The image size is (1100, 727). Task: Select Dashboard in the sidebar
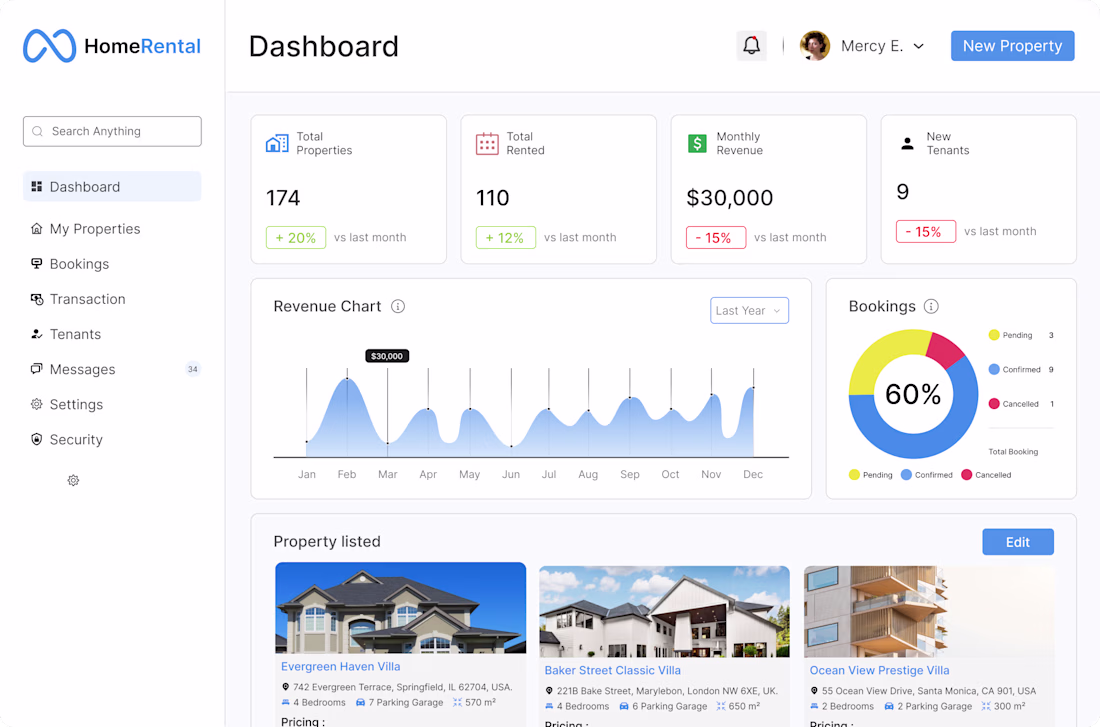112,187
